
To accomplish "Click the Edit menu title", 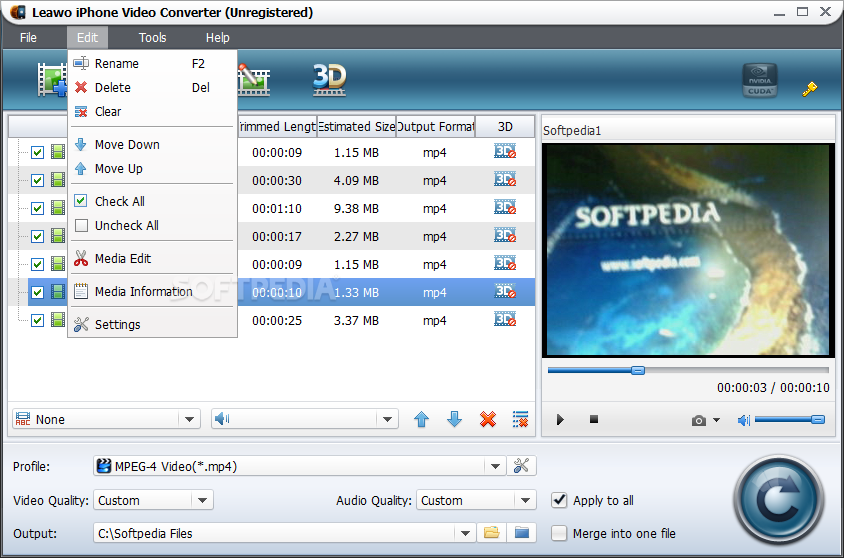I will (x=87, y=38).
